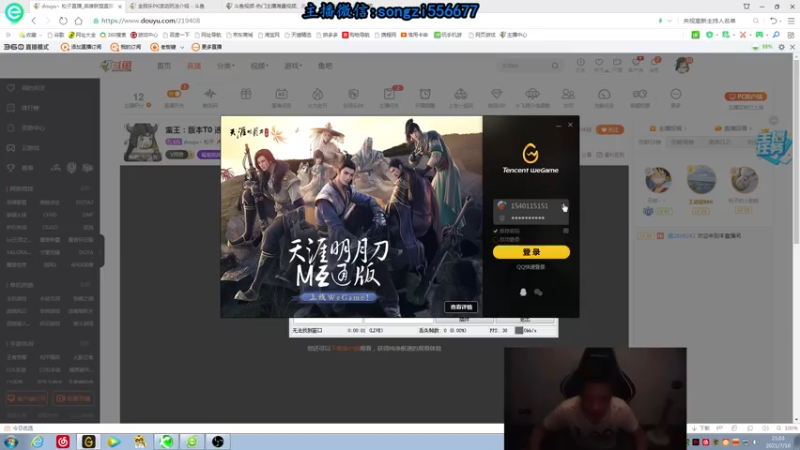Click the QQ quick login link
This screenshot has height=450, width=800.
click(531, 267)
